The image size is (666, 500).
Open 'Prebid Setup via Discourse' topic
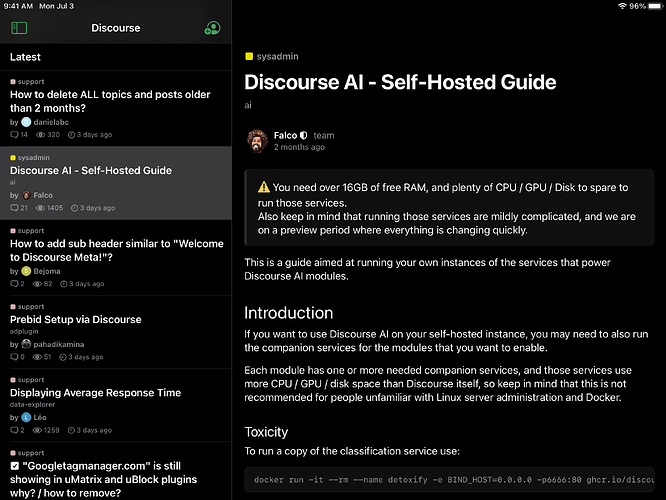(116, 332)
